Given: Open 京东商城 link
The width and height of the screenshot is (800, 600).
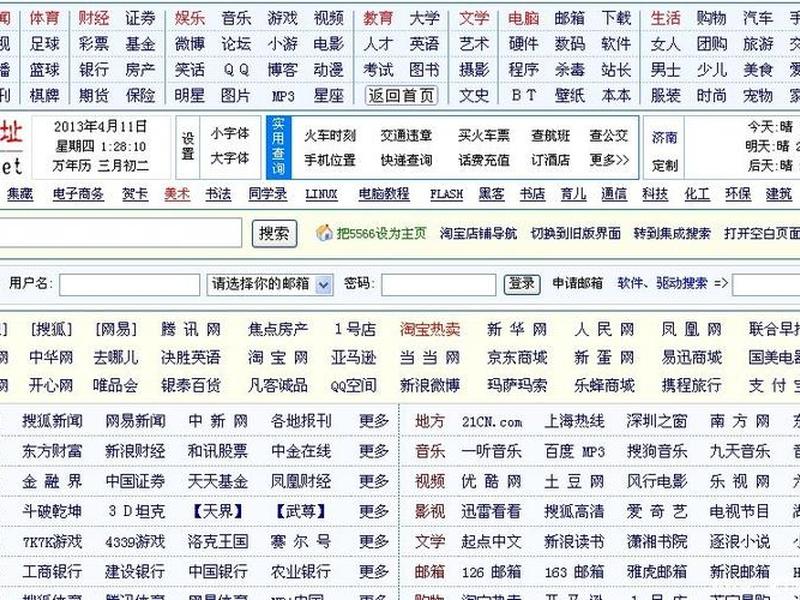Looking at the screenshot, I should [x=517, y=358].
